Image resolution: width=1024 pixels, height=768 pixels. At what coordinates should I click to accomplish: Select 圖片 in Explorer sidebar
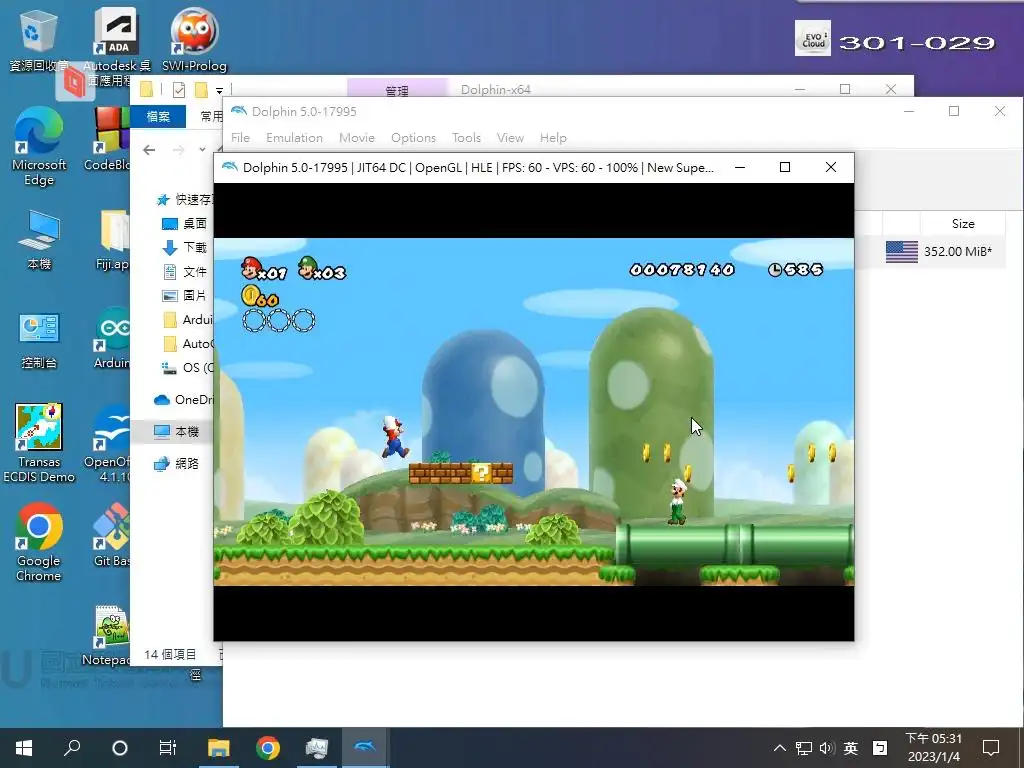click(x=185, y=296)
